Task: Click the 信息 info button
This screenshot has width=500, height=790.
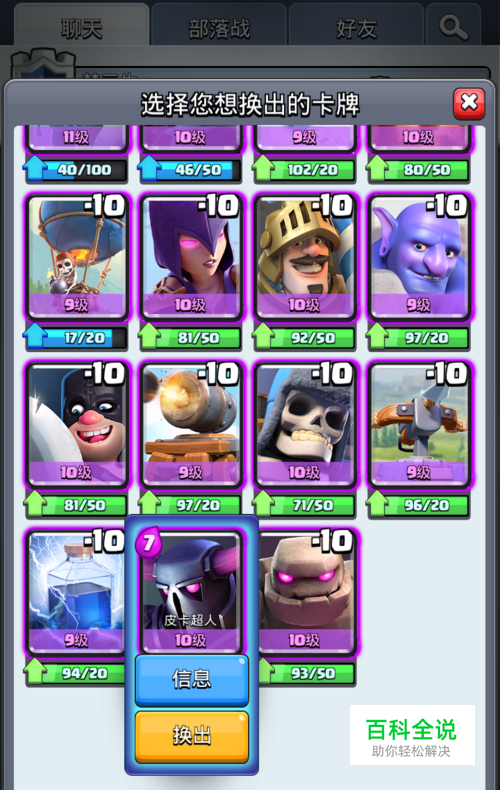Action: tap(192, 679)
